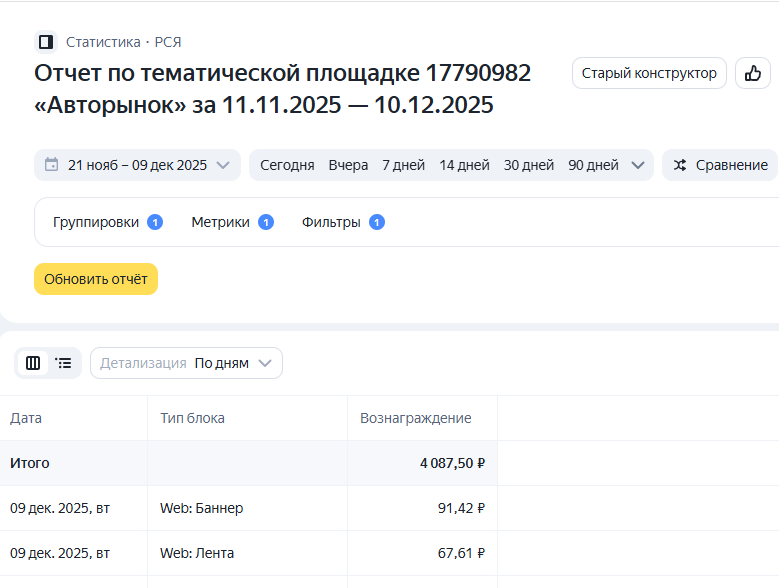
Task: Select the 7 дней period preset
Action: (x=403, y=165)
